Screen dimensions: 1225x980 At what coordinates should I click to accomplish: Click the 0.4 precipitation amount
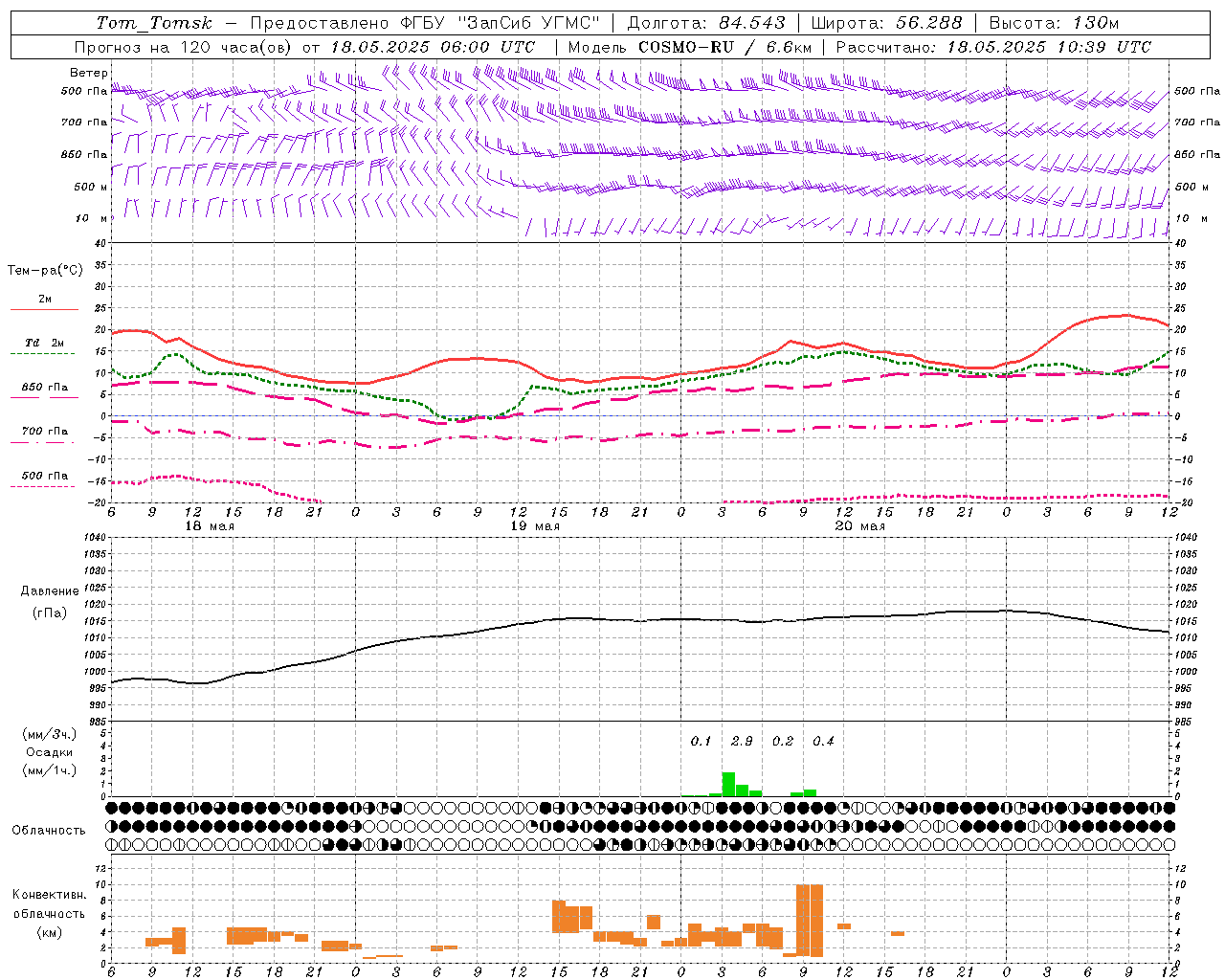click(x=823, y=741)
